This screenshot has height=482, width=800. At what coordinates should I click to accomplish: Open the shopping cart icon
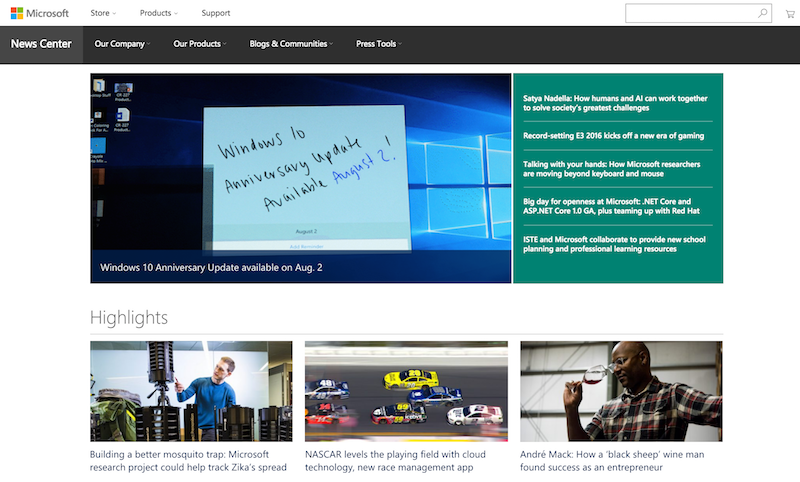tap(790, 14)
